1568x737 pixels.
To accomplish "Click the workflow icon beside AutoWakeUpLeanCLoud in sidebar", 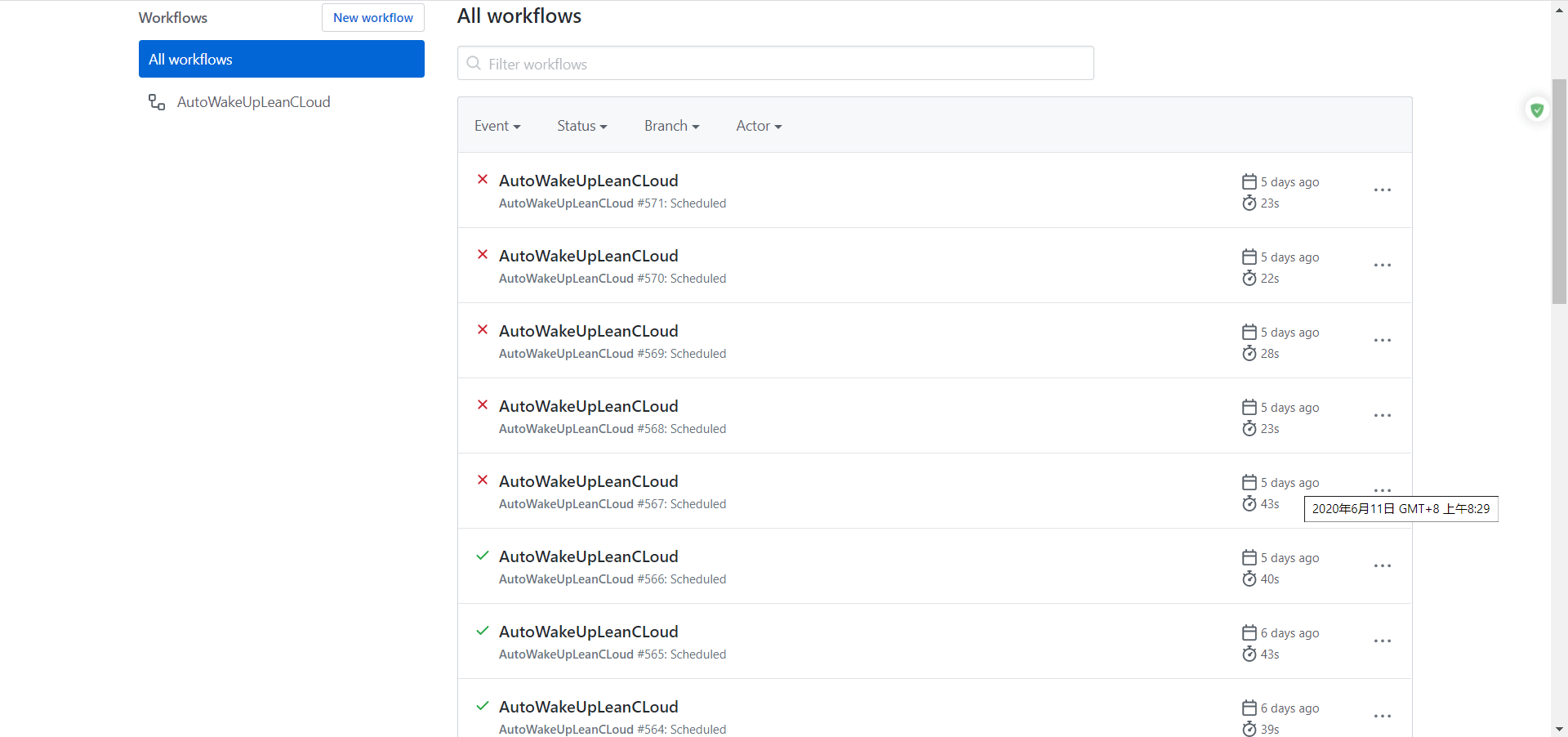I will pos(157,102).
